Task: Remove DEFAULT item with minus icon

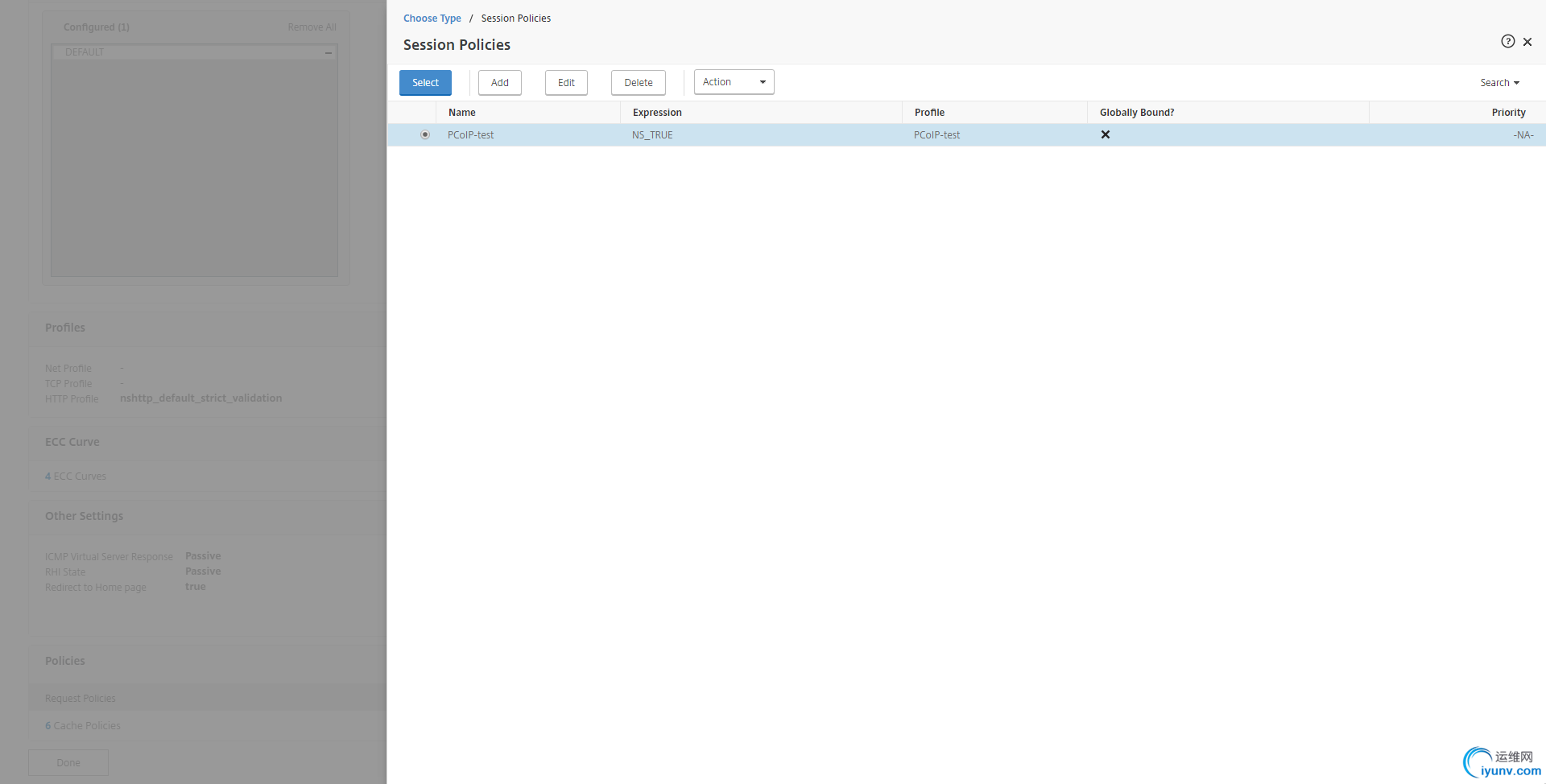Action: click(329, 52)
